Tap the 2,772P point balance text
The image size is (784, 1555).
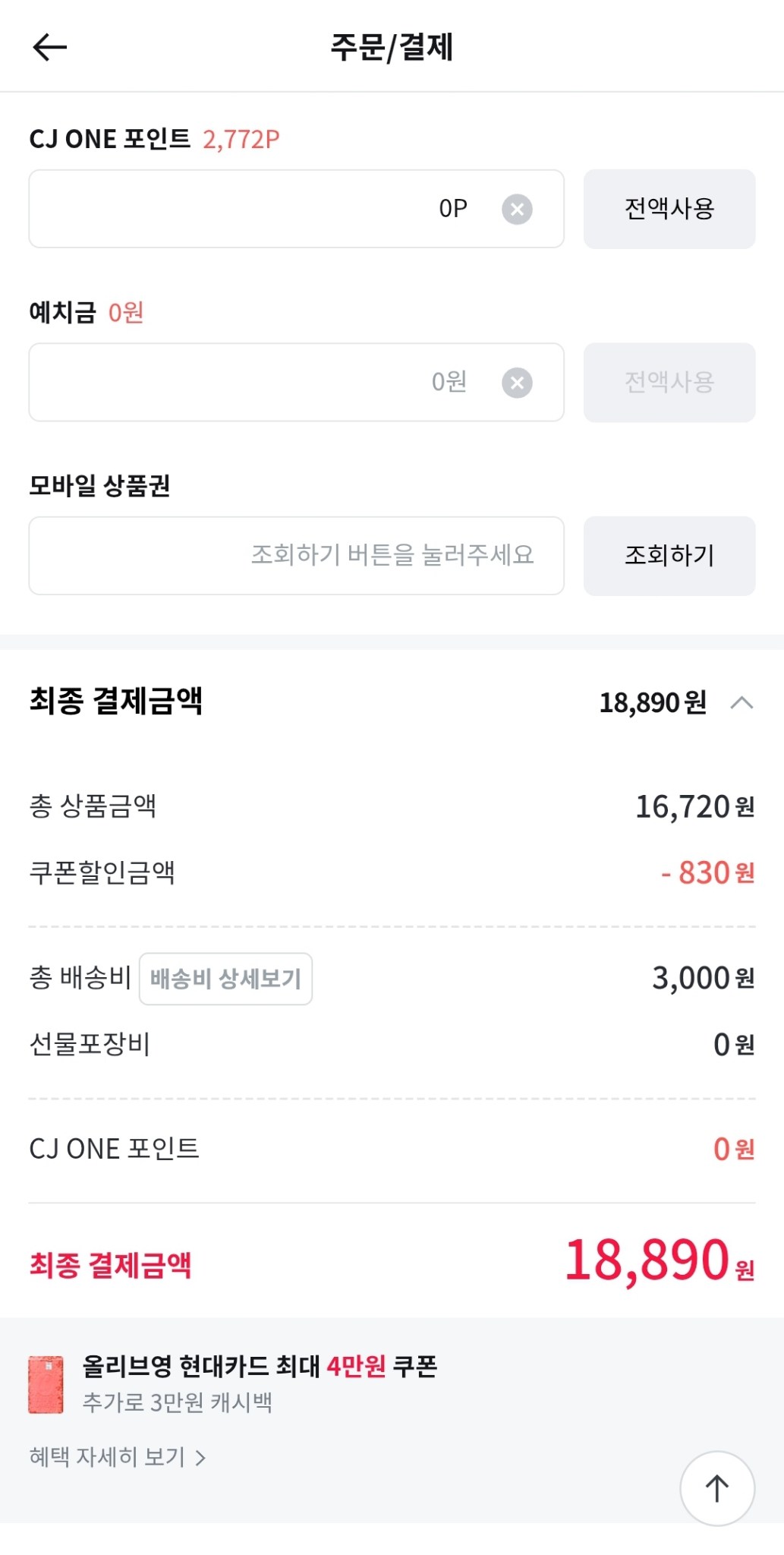pos(241,140)
